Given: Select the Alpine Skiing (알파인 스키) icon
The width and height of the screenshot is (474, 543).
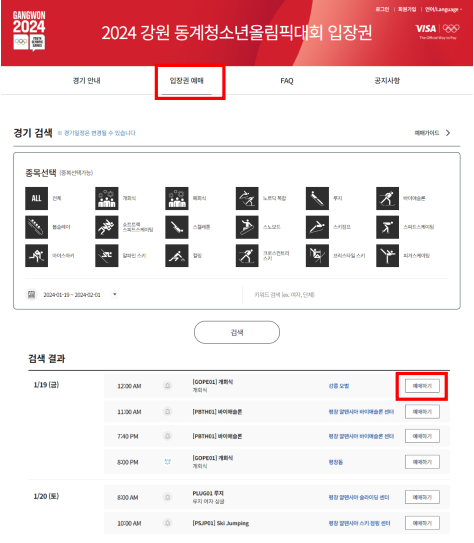Looking at the screenshot, I should coord(107,256).
